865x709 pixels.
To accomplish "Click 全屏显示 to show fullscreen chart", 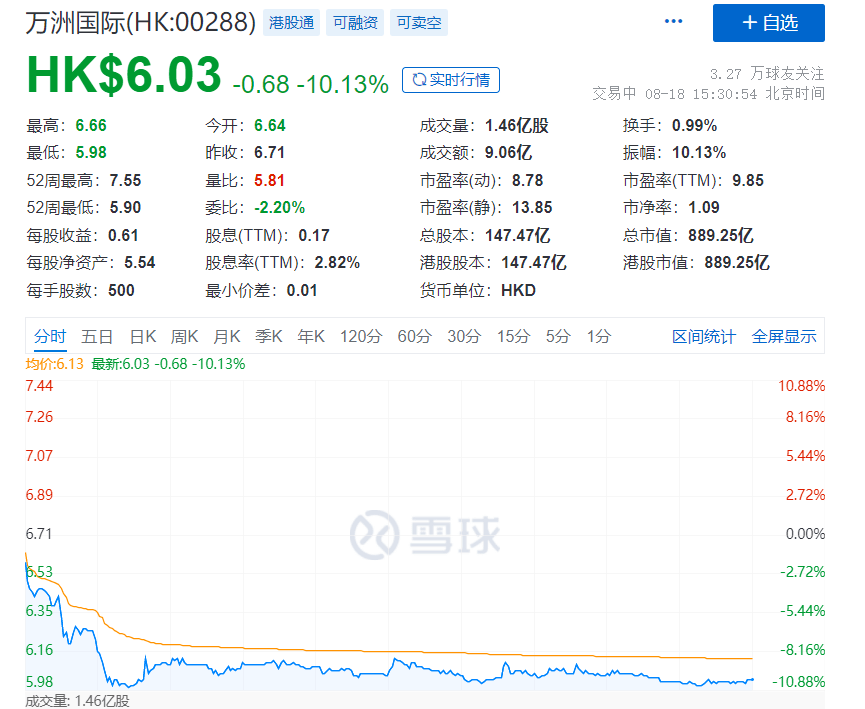I will coord(784,337).
